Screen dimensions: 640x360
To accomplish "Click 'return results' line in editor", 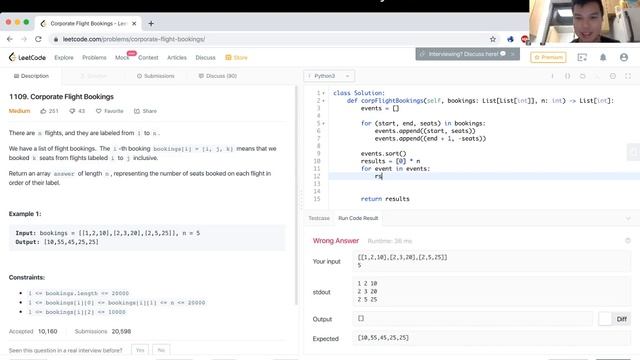I will coord(385,199).
